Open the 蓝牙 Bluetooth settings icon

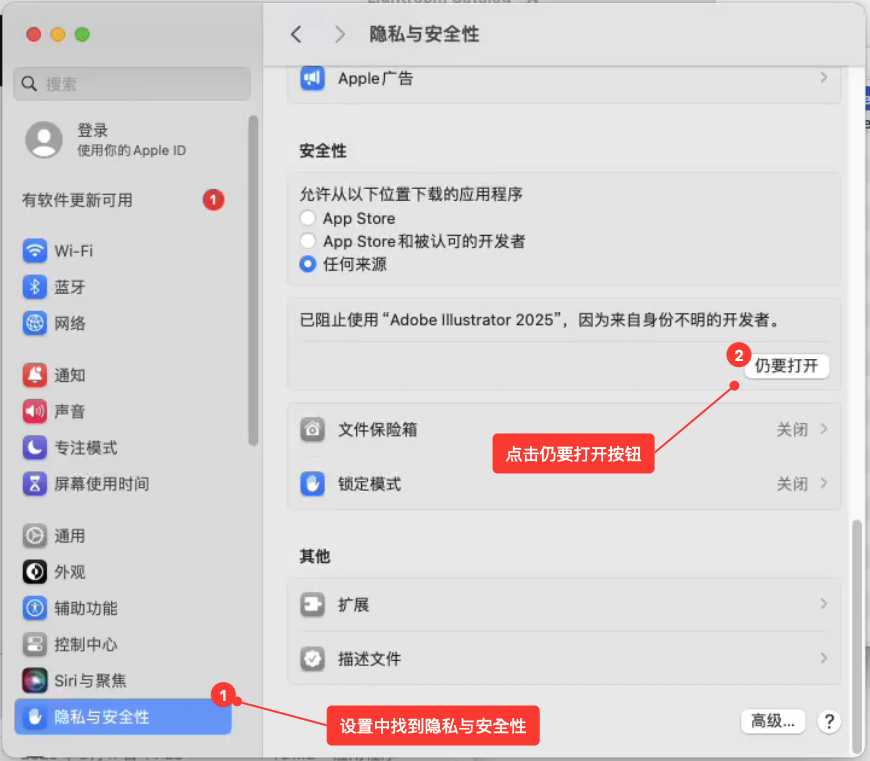tap(35, 287)
